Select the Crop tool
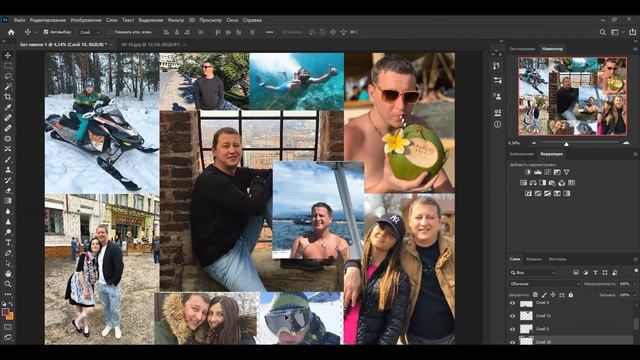The width and height of the screenshot is (640, 360). pyautogui.click(x=8, y=97)
